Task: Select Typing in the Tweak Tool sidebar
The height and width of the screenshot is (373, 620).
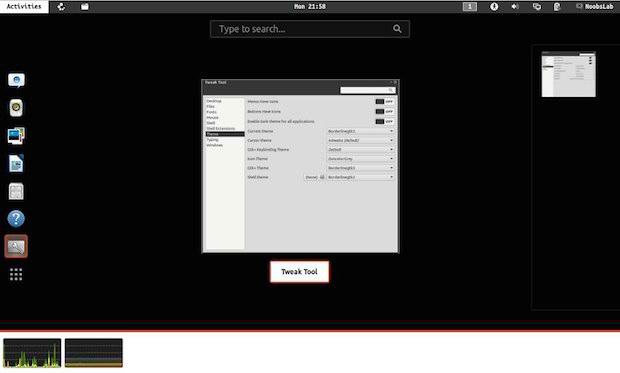Action: pyautogui.click(x=212, y=140)
